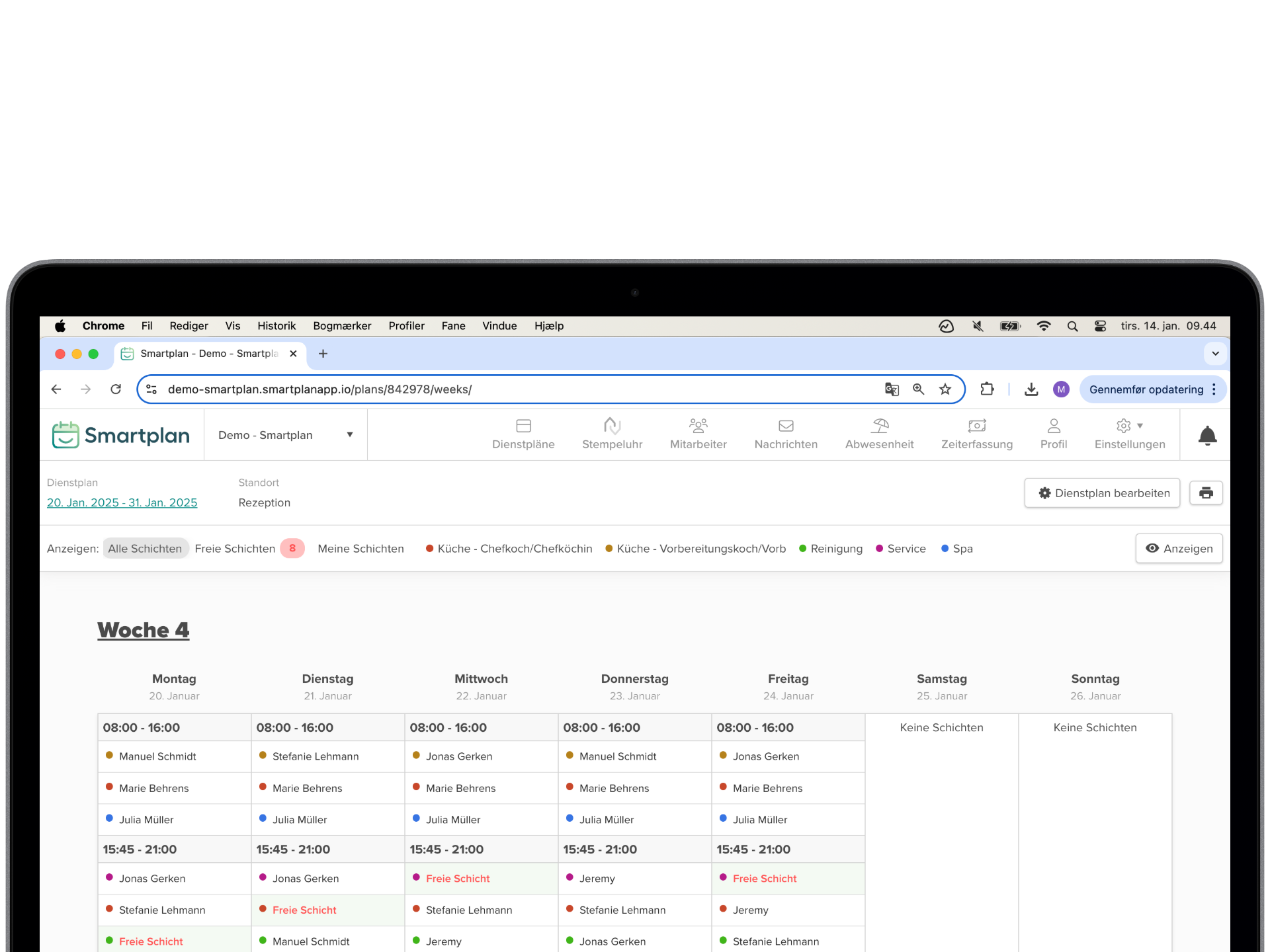Click the Dienstplan bearbeiten button
This screenshot has height=952, width=1270.
pos(1102,493)
